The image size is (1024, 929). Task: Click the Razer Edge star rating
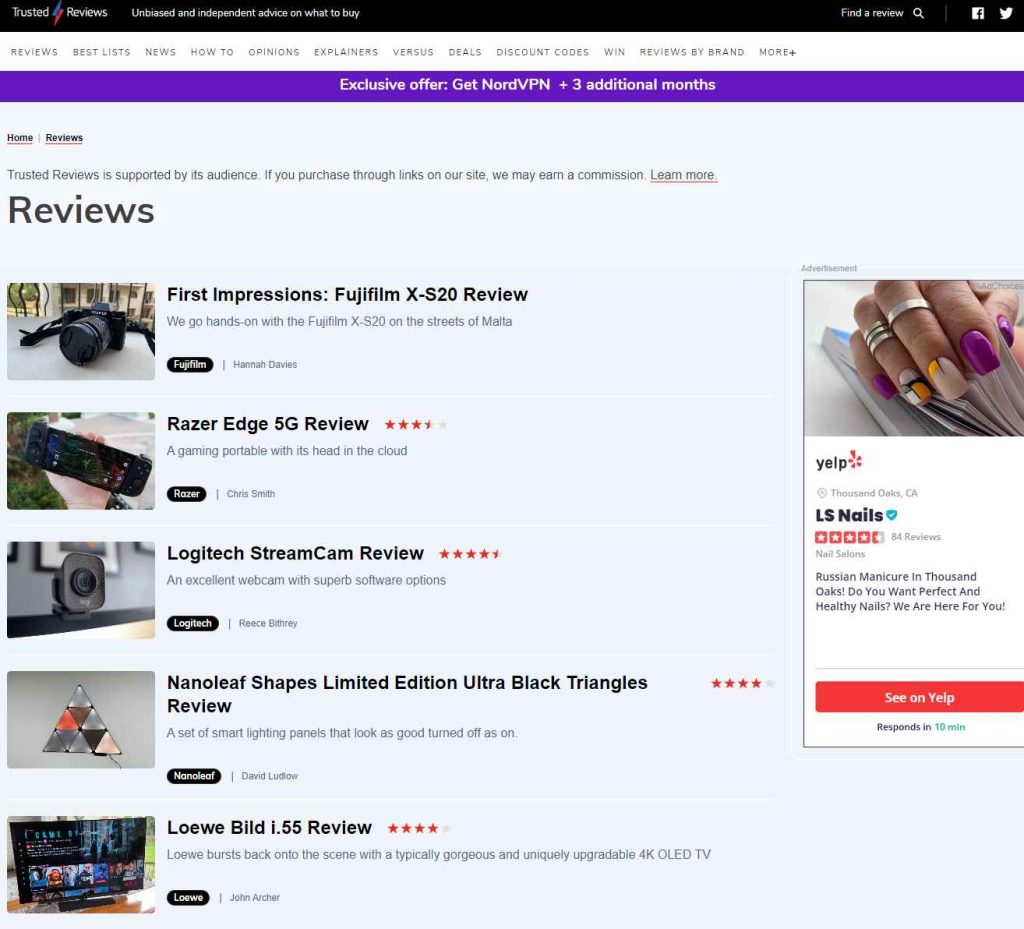[x=416, y=424]
